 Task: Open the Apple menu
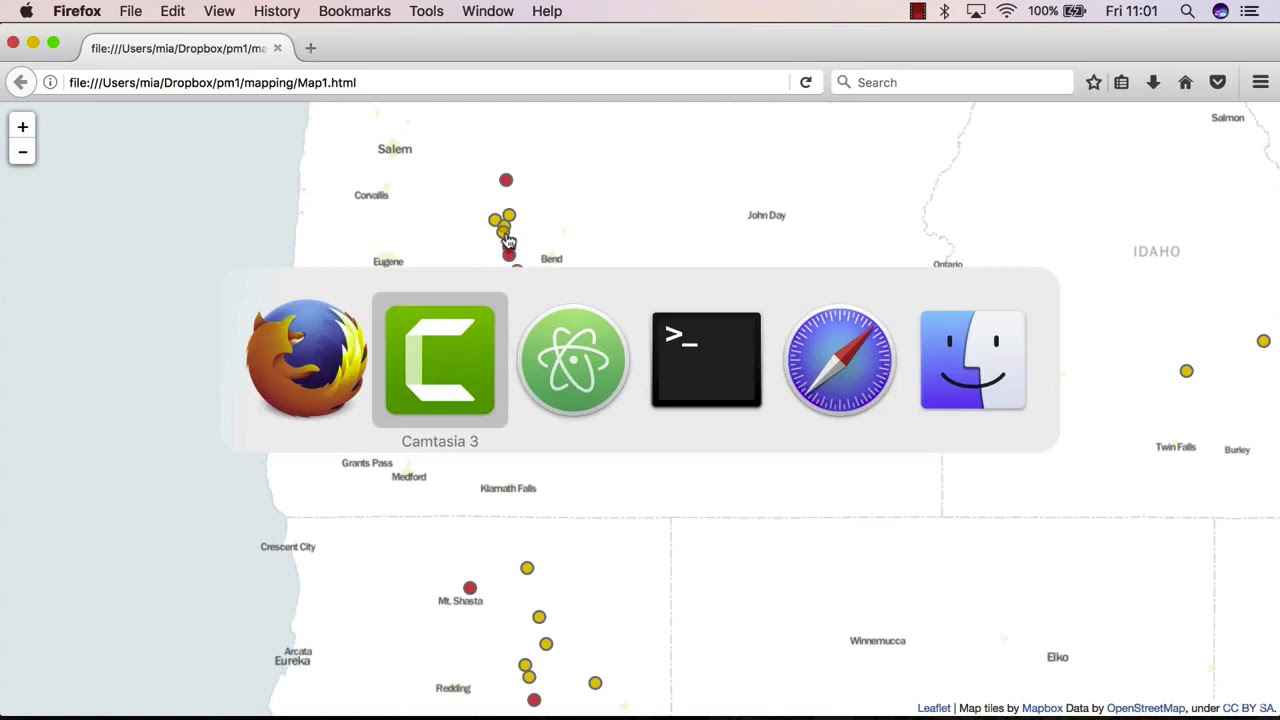click(27, 11)
